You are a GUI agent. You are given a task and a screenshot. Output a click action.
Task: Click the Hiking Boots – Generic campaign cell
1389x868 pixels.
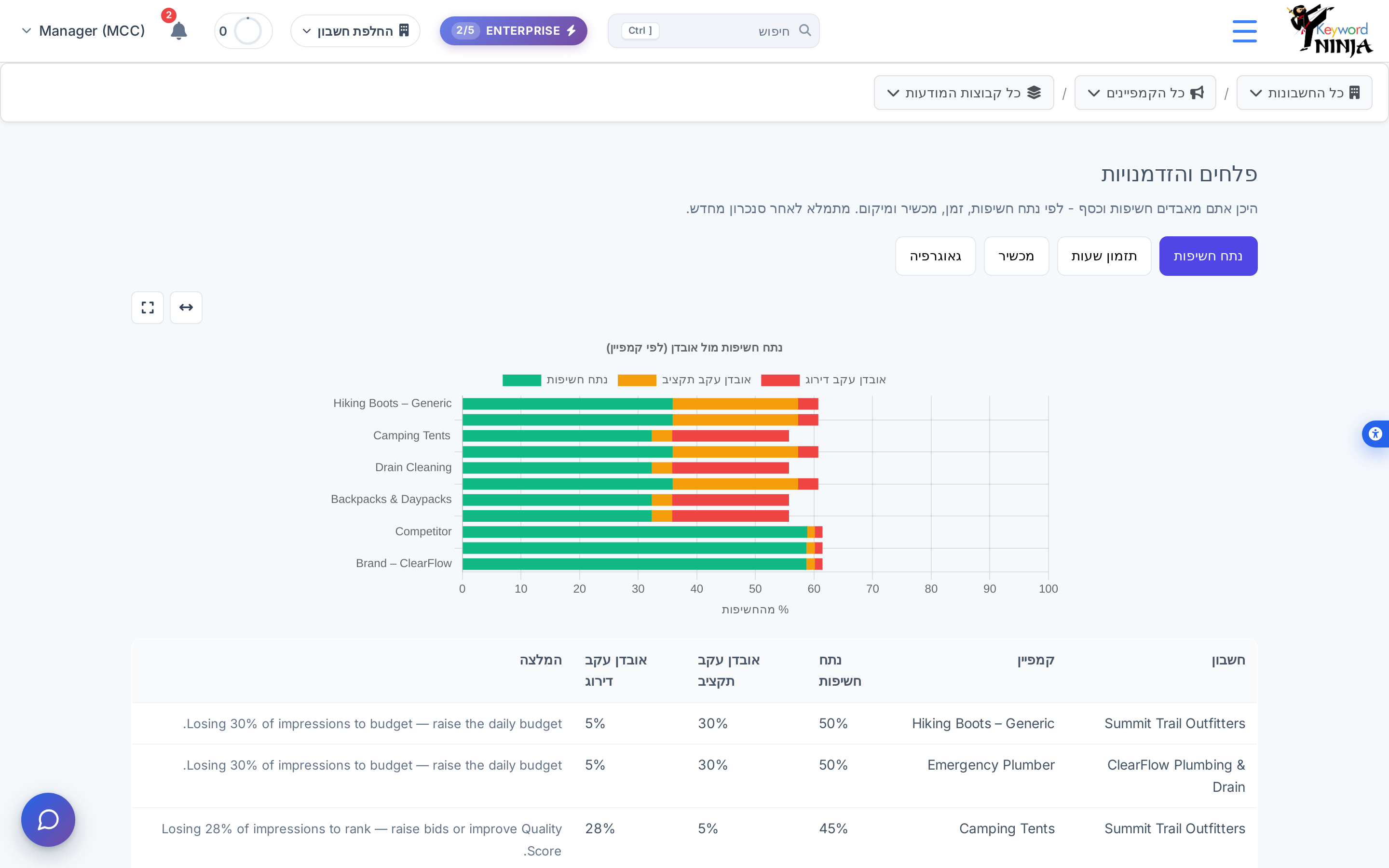point(982,723)
